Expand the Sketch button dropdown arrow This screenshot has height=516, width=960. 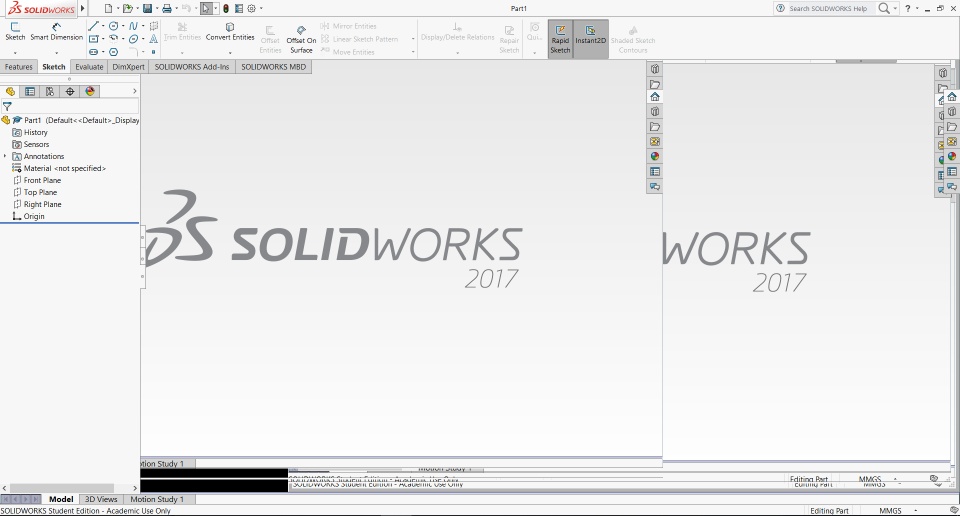coord(15,53)
